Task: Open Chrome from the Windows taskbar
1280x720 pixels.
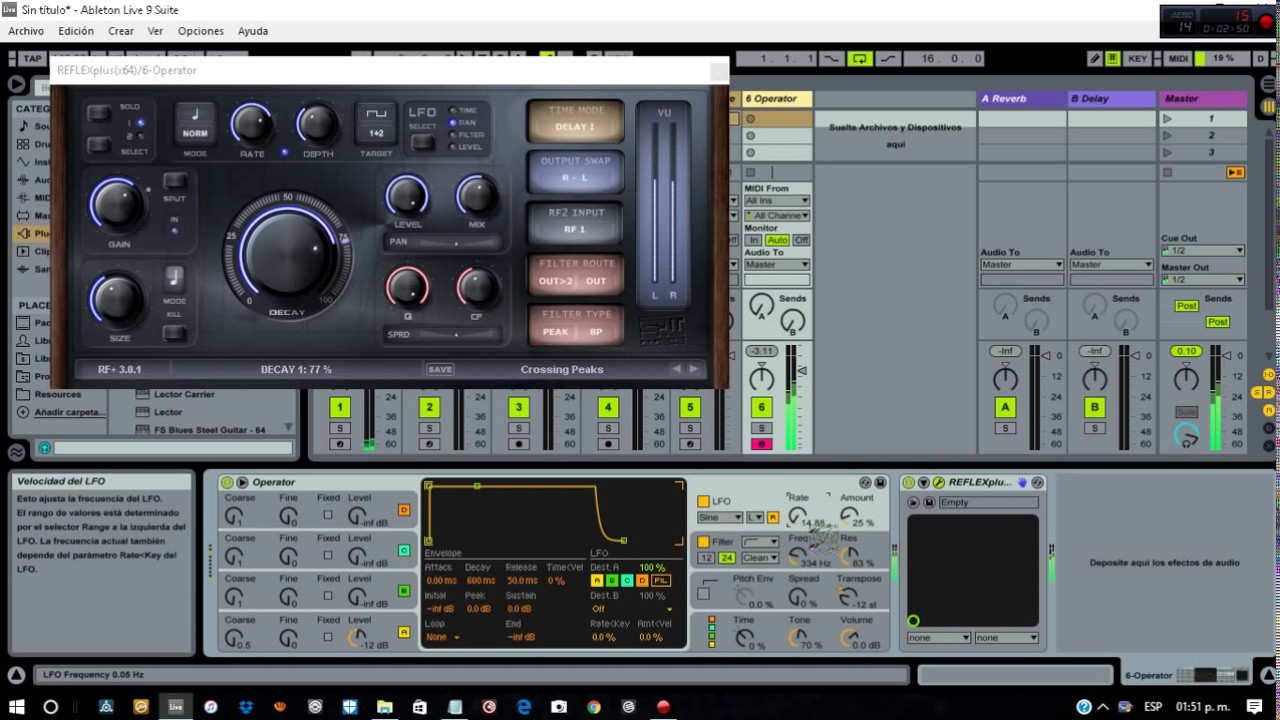Action: (x=593, y=706)
